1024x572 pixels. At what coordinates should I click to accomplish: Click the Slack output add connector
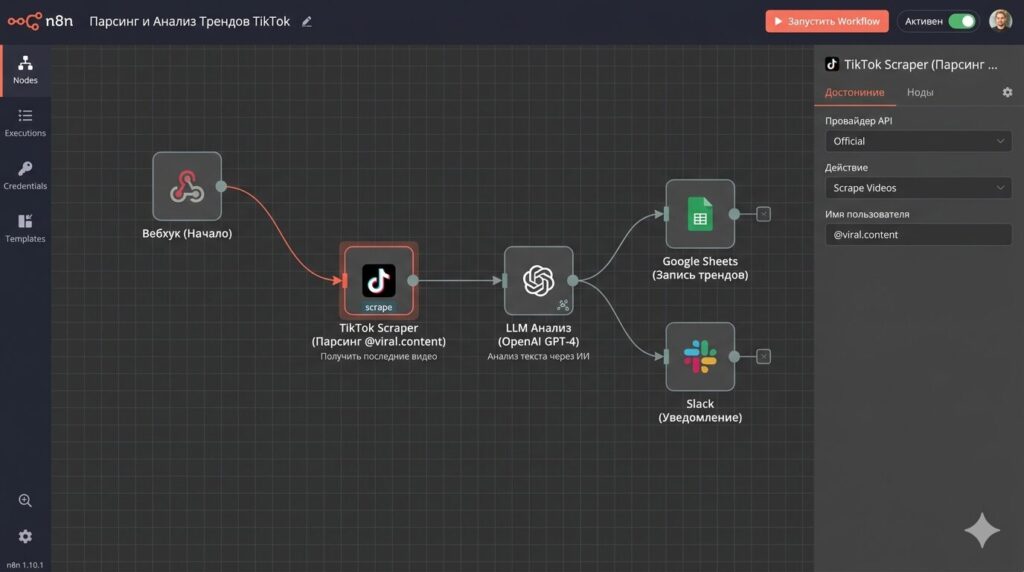click(x=763, y=357)
